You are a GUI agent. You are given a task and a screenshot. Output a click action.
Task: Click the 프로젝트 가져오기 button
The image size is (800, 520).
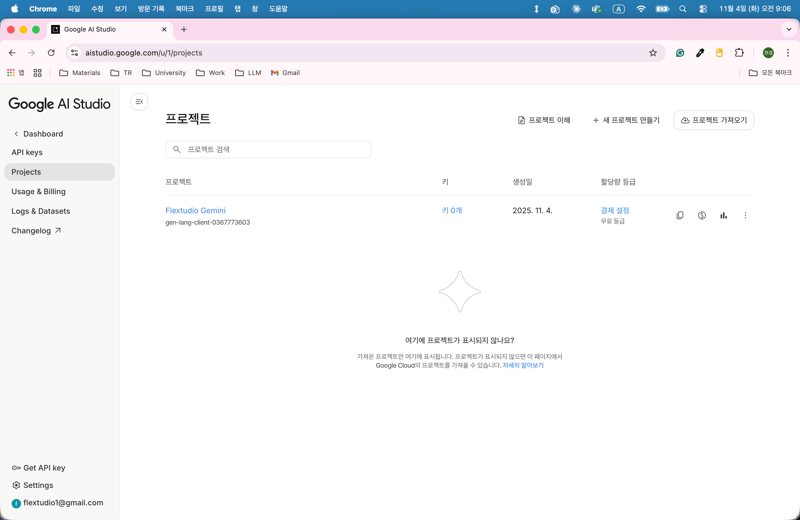(714, 120)
